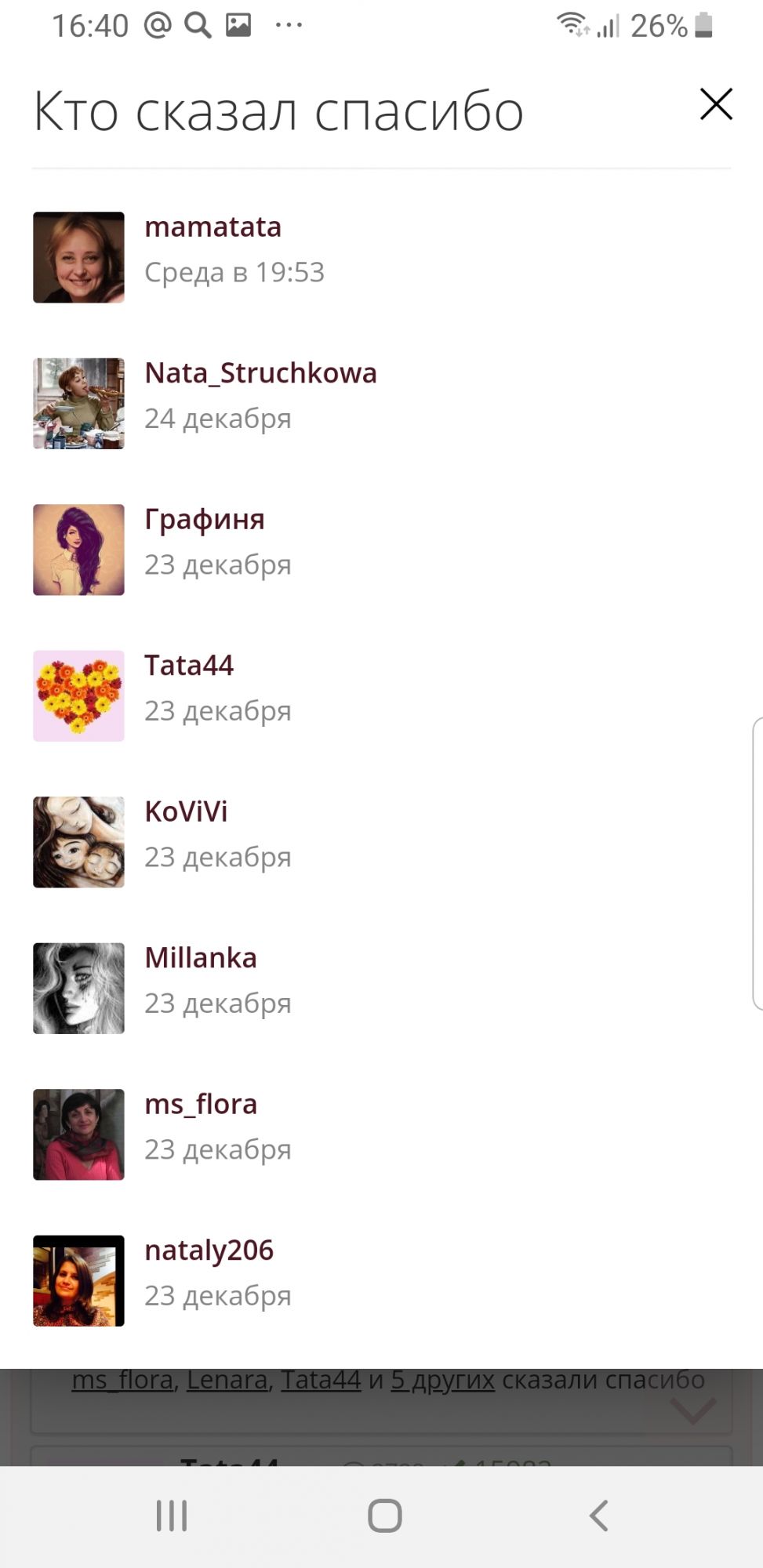Tap the Android recent apps button
Image resolution: width=763 pixels, height=1568 pixels.
[x=172, y=1515]
